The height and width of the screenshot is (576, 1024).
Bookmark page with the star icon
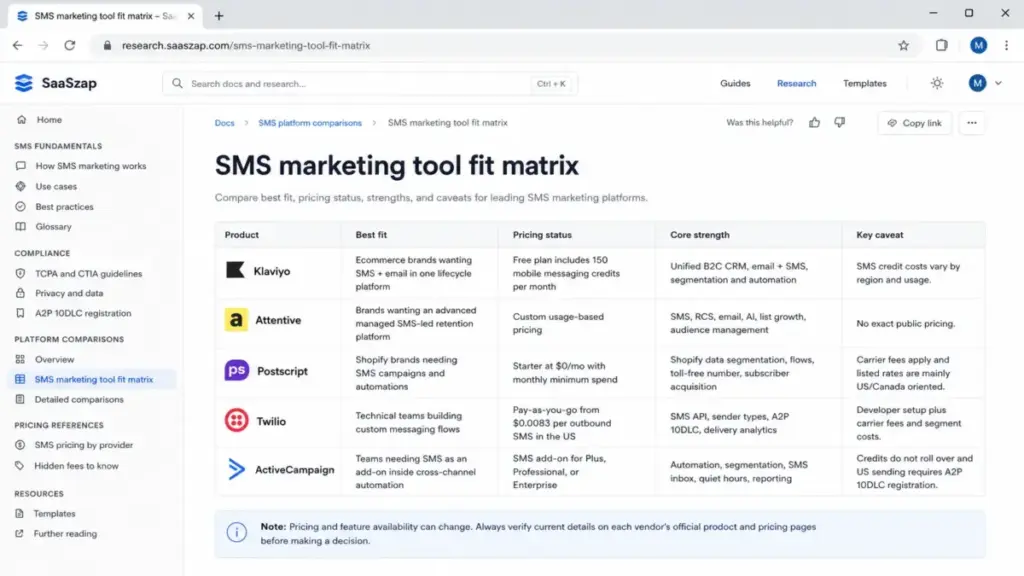coord(903,45)
